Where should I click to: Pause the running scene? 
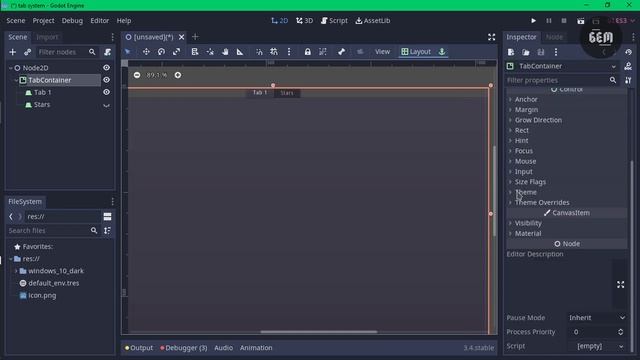[549, 21]
